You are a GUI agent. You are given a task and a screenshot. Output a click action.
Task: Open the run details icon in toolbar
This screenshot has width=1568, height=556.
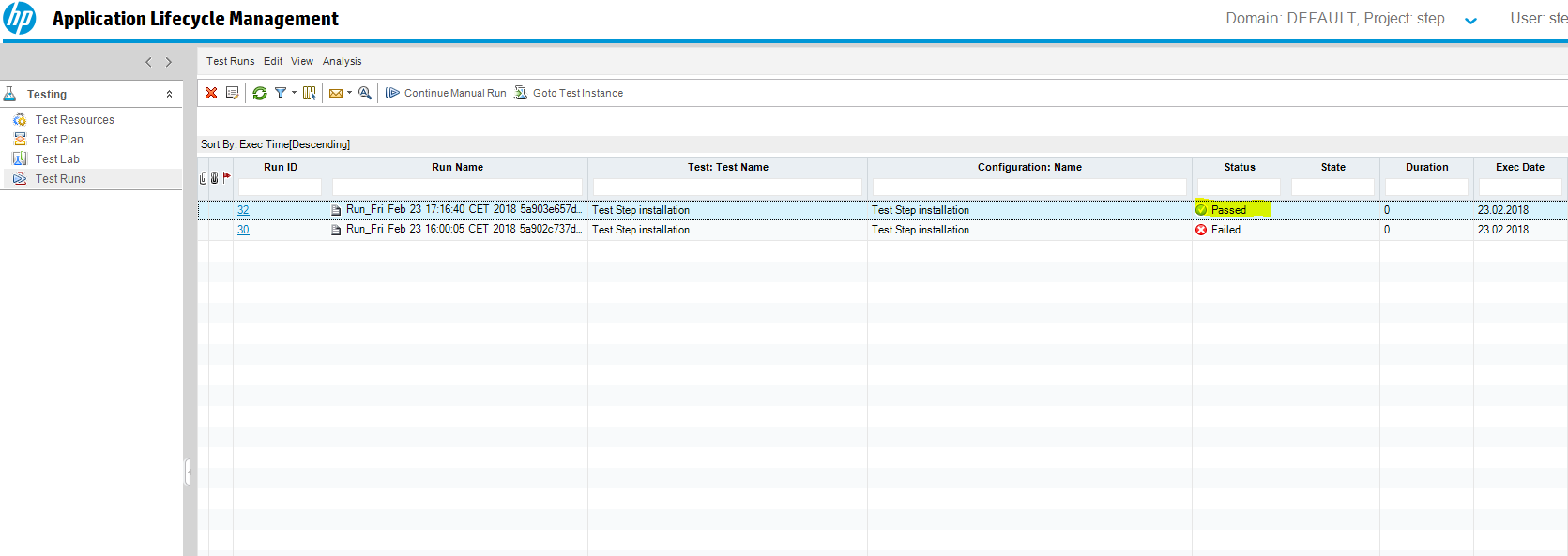click(x=232, y=93)
